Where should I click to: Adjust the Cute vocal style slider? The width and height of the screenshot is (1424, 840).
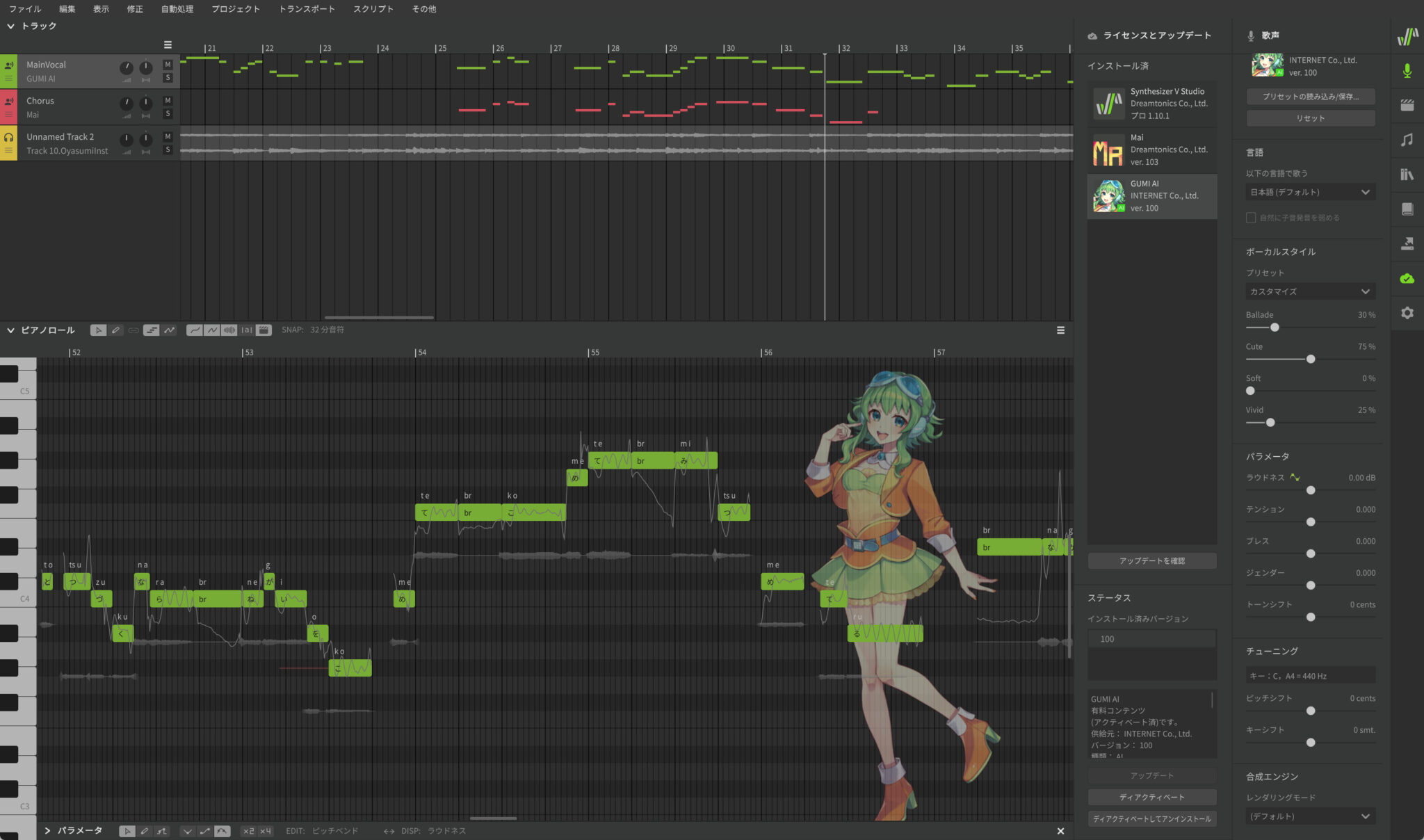[x=1311, y=360]
